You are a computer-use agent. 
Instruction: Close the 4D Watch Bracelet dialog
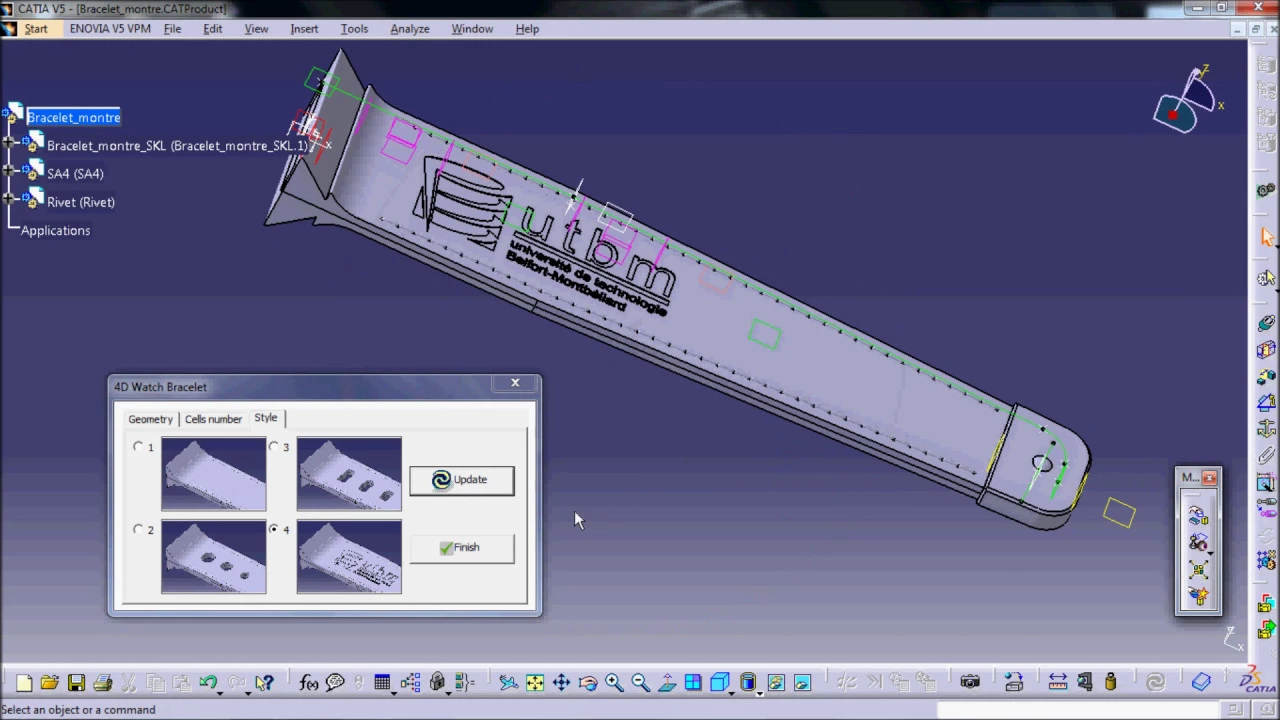tap(515, 383)
